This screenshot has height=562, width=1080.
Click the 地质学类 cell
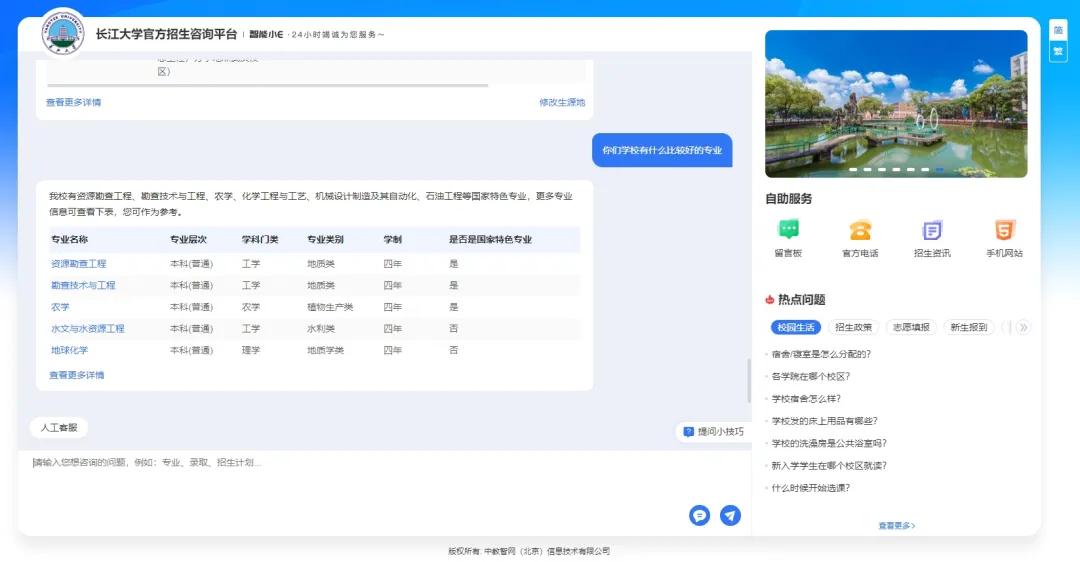click(326, 350)
